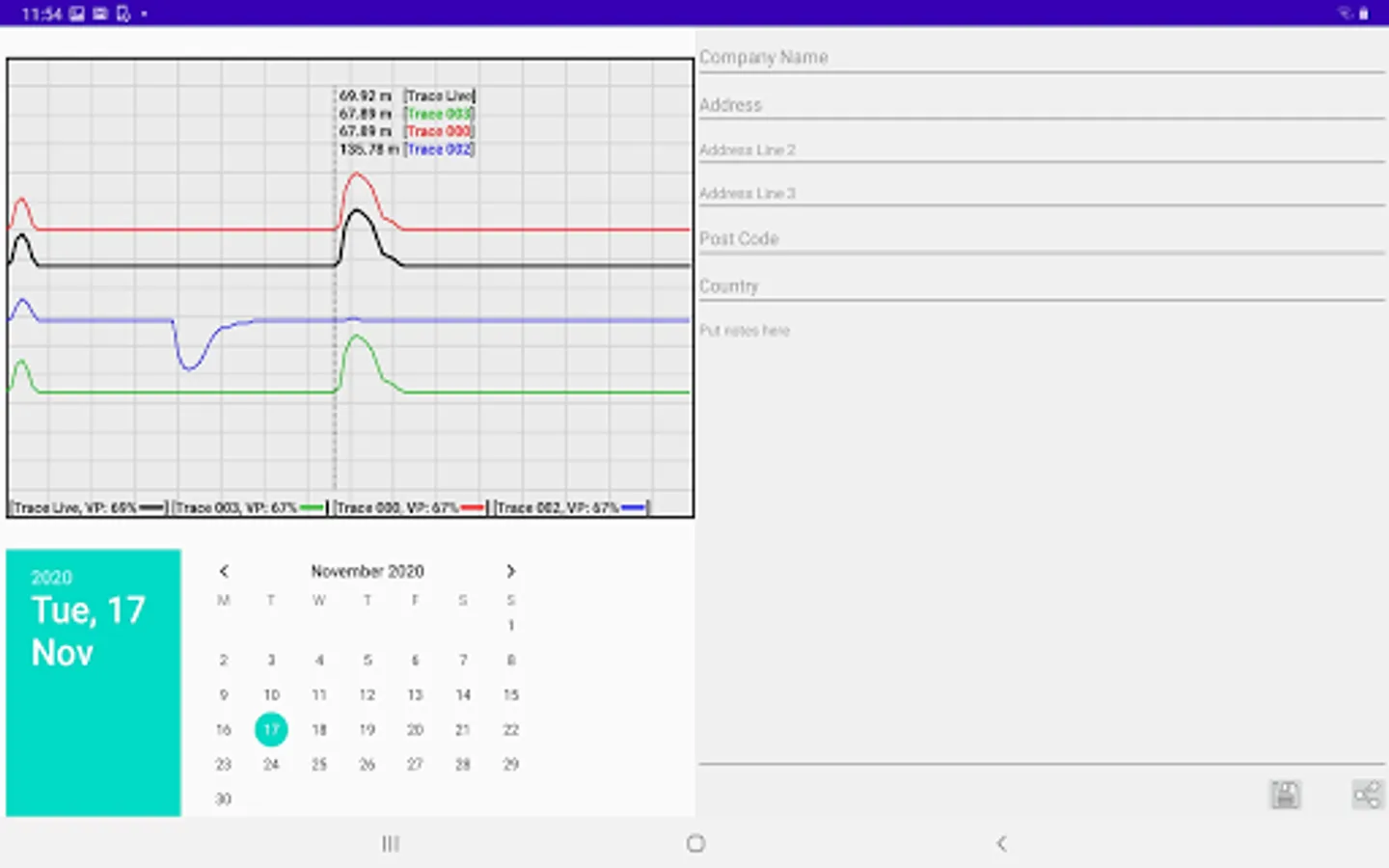
Task: Select November 26 in the calendar
Action: tap(368, 764)
